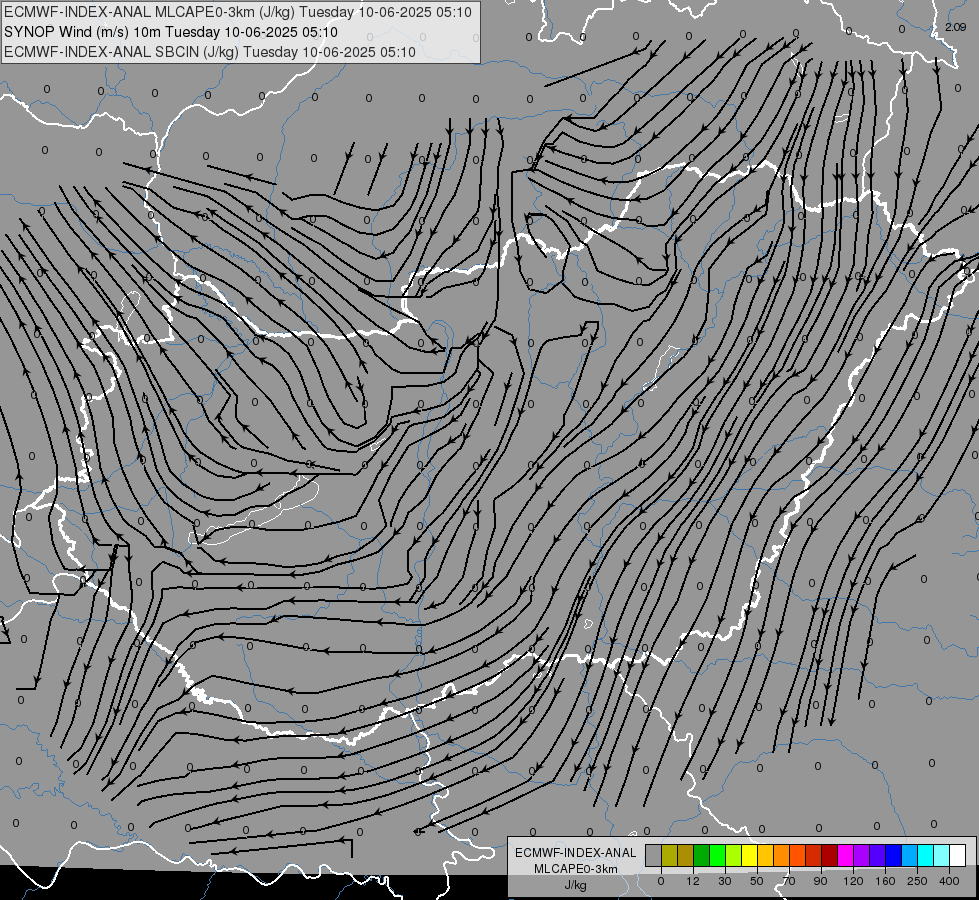This screenshot has width=979, height=900.
Task: Select the yellow-green legend swatch
Action: [x=734, y=855]
